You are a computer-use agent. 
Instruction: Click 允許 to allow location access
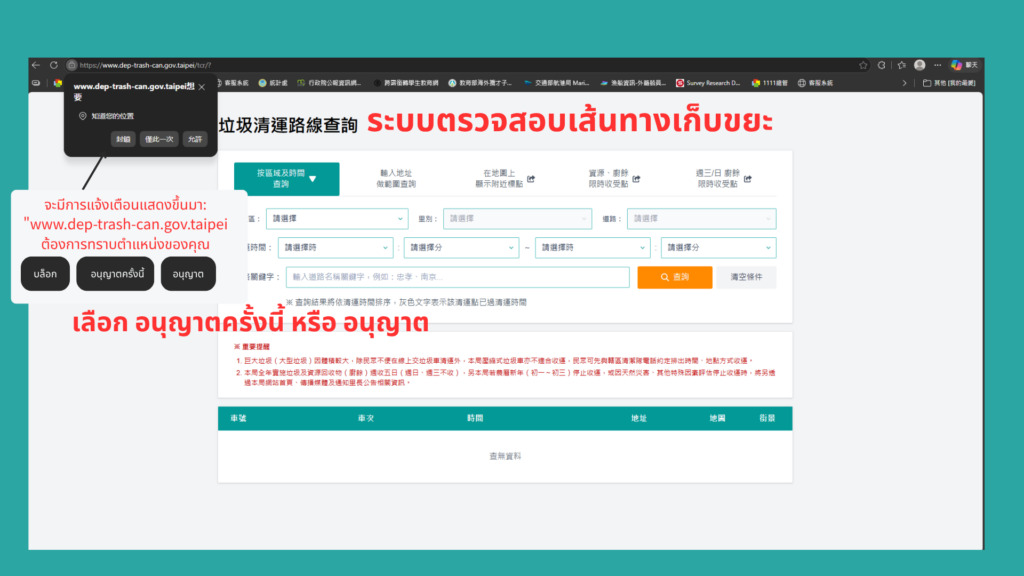(195, 139)
